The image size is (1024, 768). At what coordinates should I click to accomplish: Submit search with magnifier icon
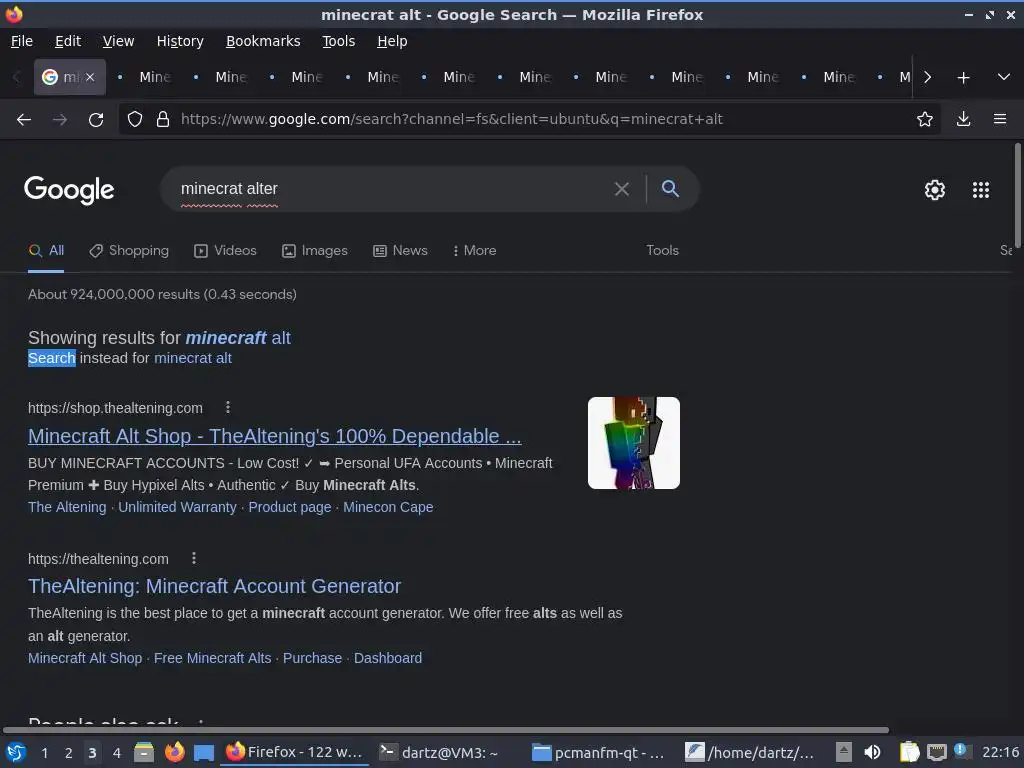670,189
